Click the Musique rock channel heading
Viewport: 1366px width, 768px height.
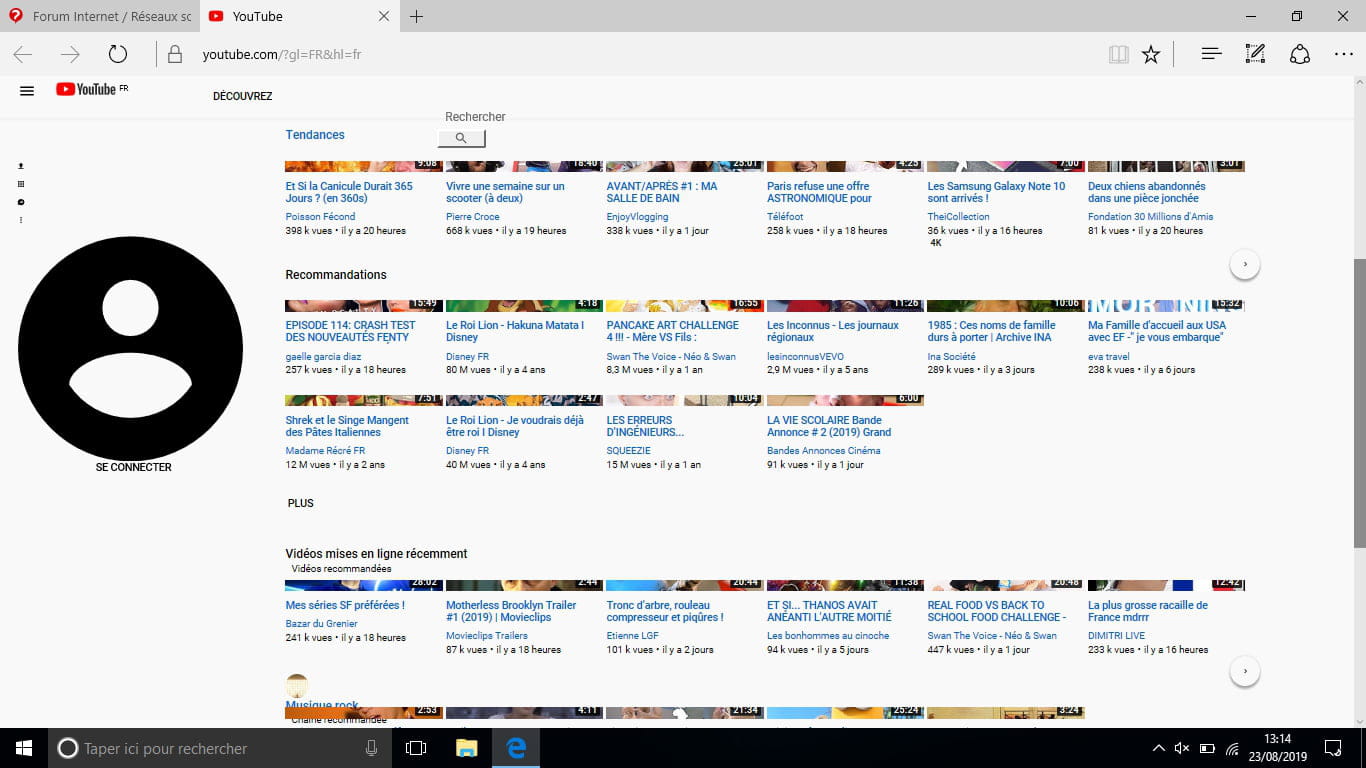tap(322, 705)
